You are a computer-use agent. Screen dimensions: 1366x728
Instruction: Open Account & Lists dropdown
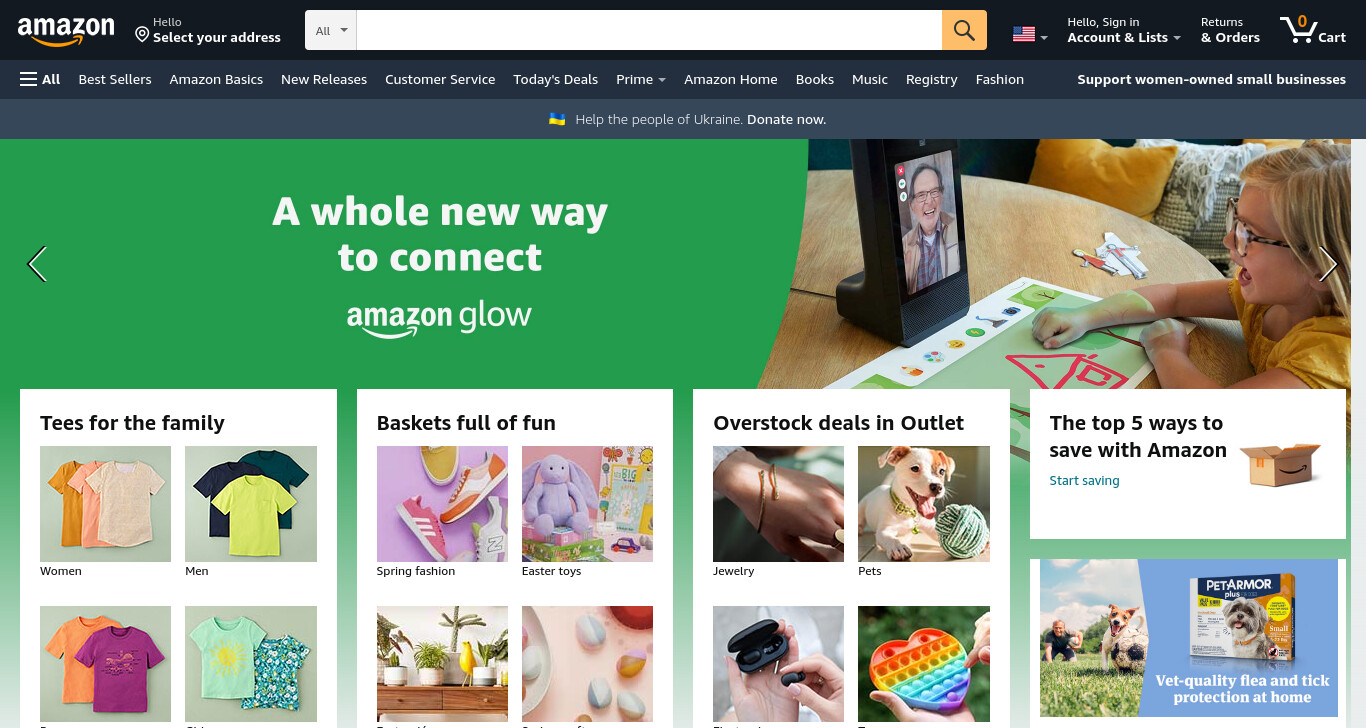tap(1124, 30)
